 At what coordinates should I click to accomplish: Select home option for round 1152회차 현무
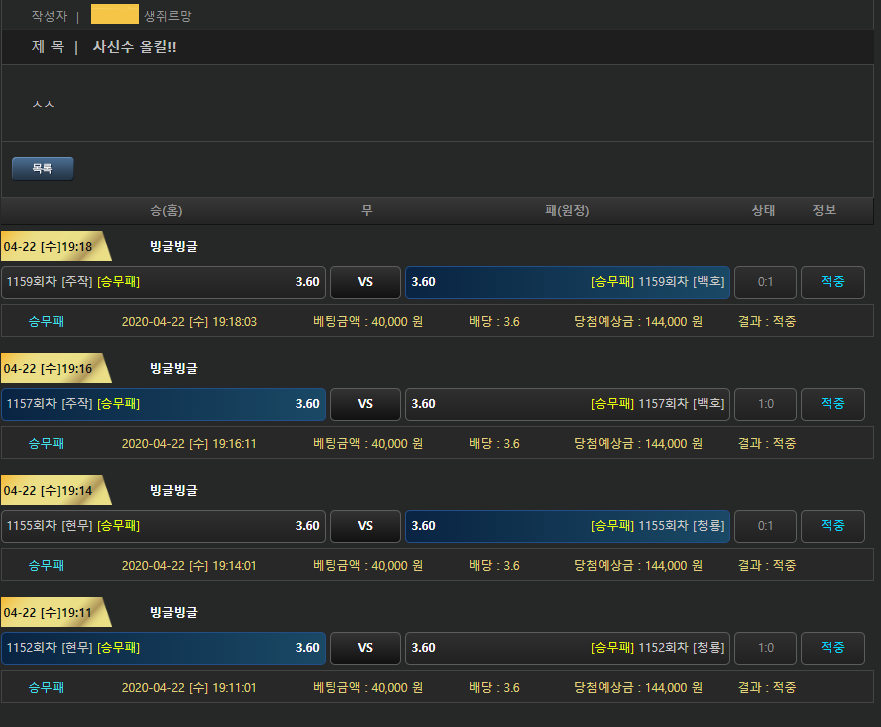pyautogui.click(x=163, y=648)
